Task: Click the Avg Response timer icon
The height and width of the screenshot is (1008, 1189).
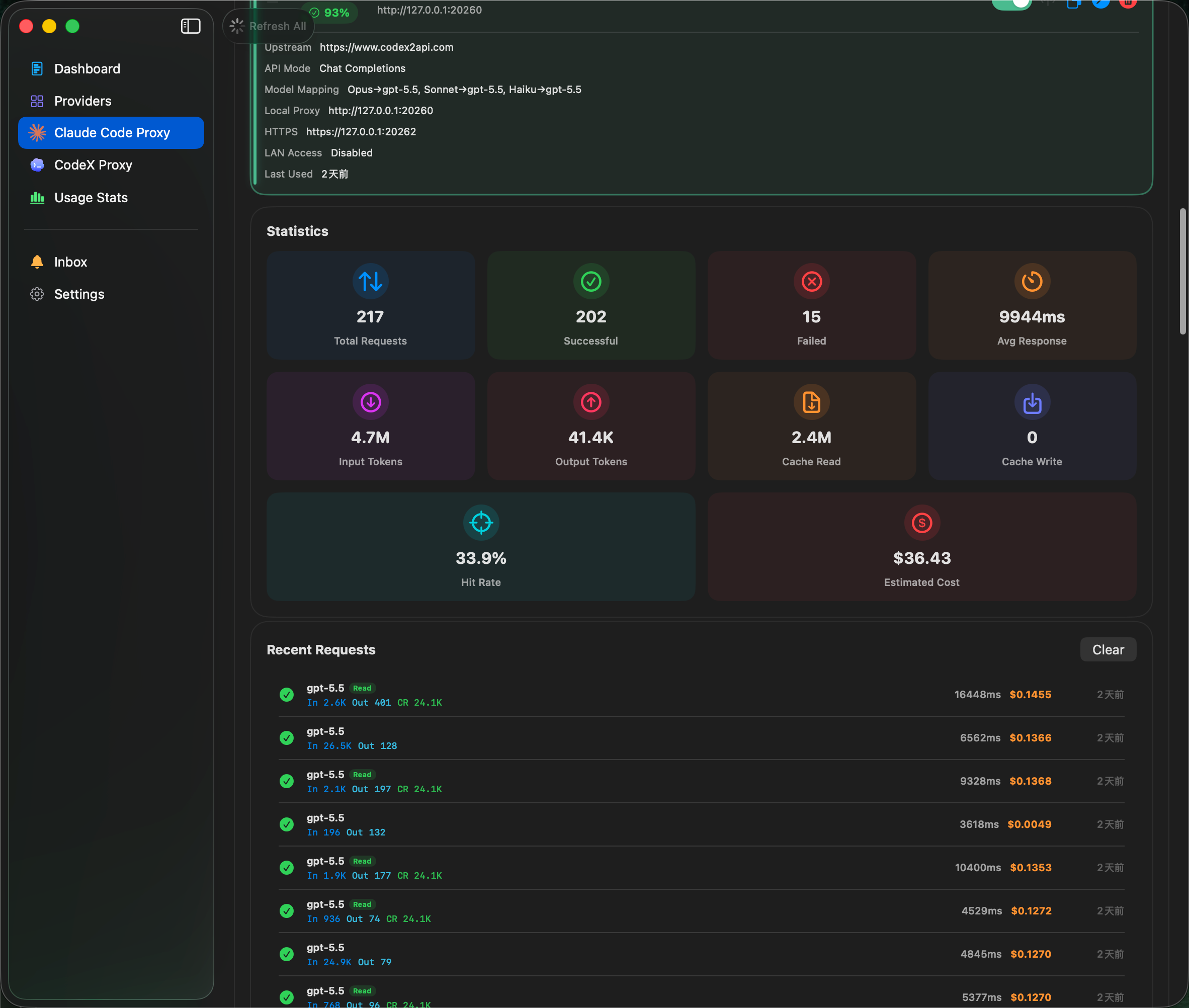Action: click(1032, 281)
